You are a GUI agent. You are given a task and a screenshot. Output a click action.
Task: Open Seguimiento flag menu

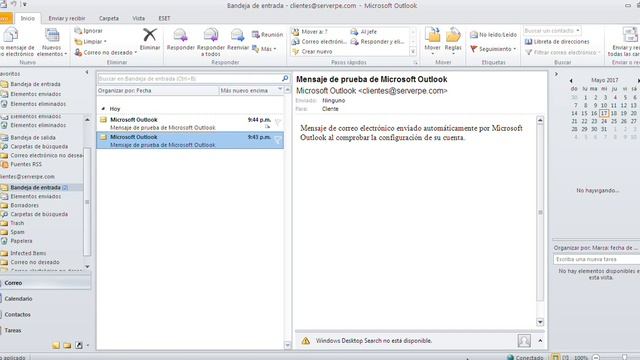pyautogui.click(x=493, y=49)
